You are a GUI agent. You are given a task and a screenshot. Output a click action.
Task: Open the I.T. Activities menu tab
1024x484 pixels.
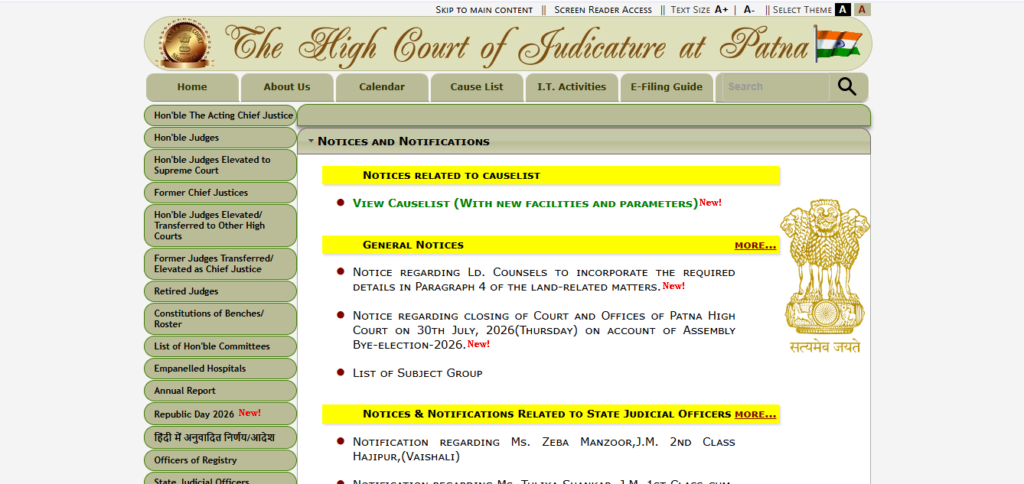571,87
